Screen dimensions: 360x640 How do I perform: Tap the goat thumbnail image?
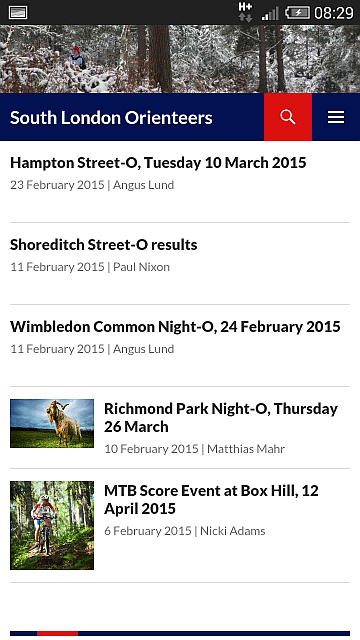point(52,423)
